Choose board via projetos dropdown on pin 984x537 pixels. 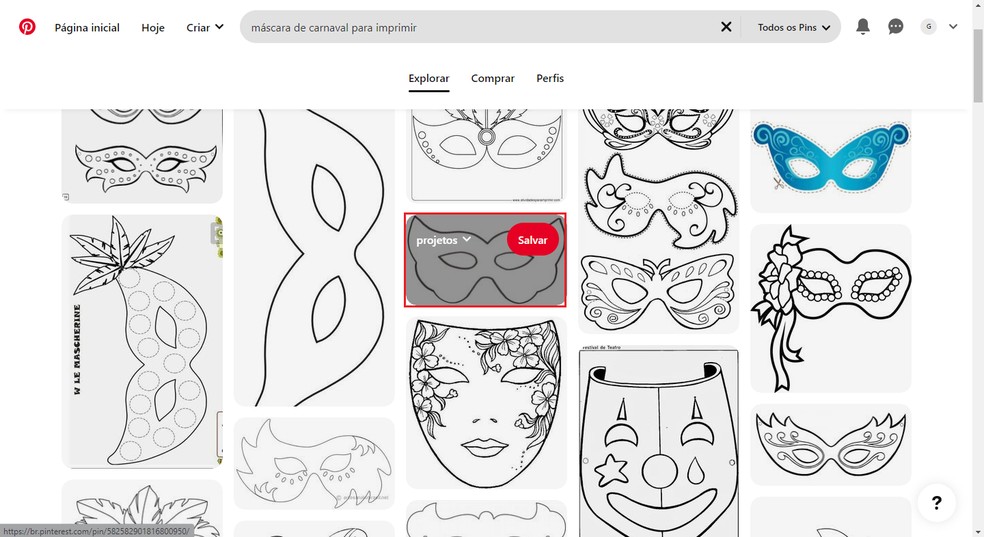[444, 240]
